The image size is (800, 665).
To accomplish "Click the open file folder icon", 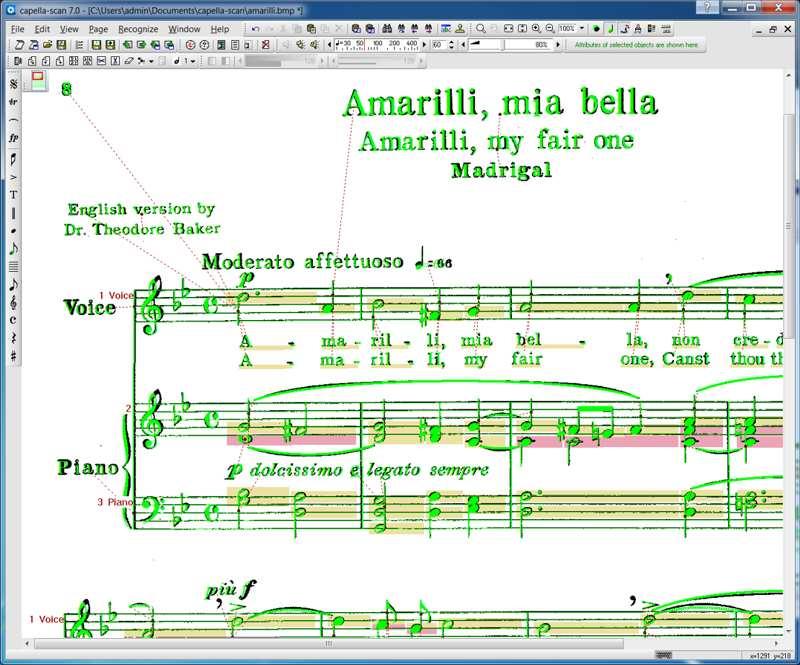I will click(47, 45).
